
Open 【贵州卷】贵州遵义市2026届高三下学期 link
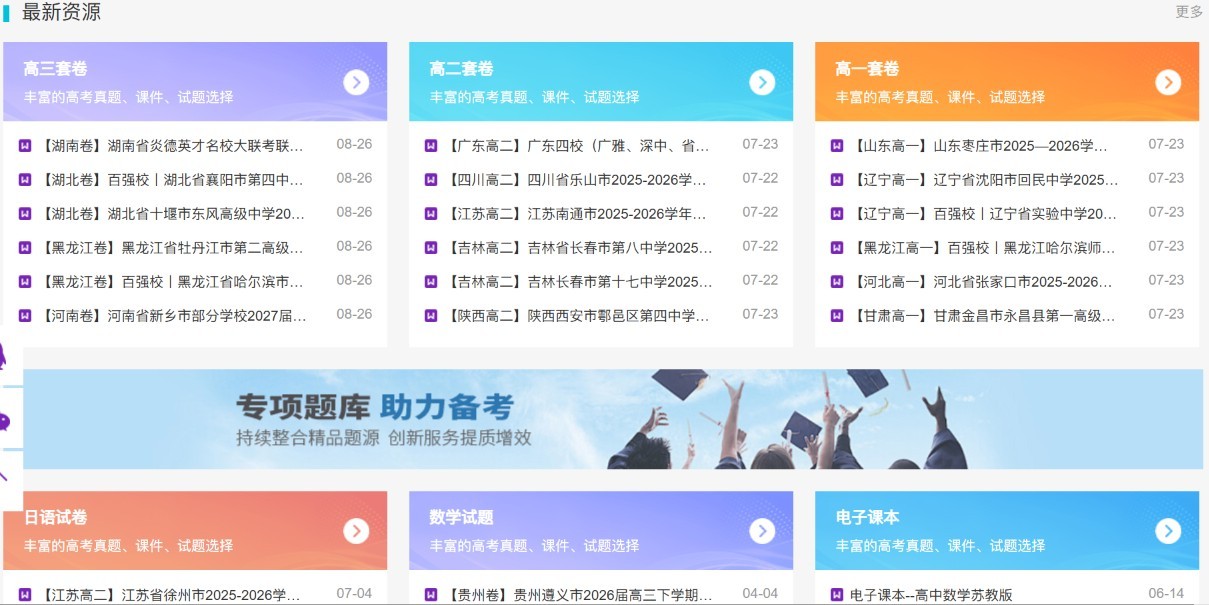[578, 595]
